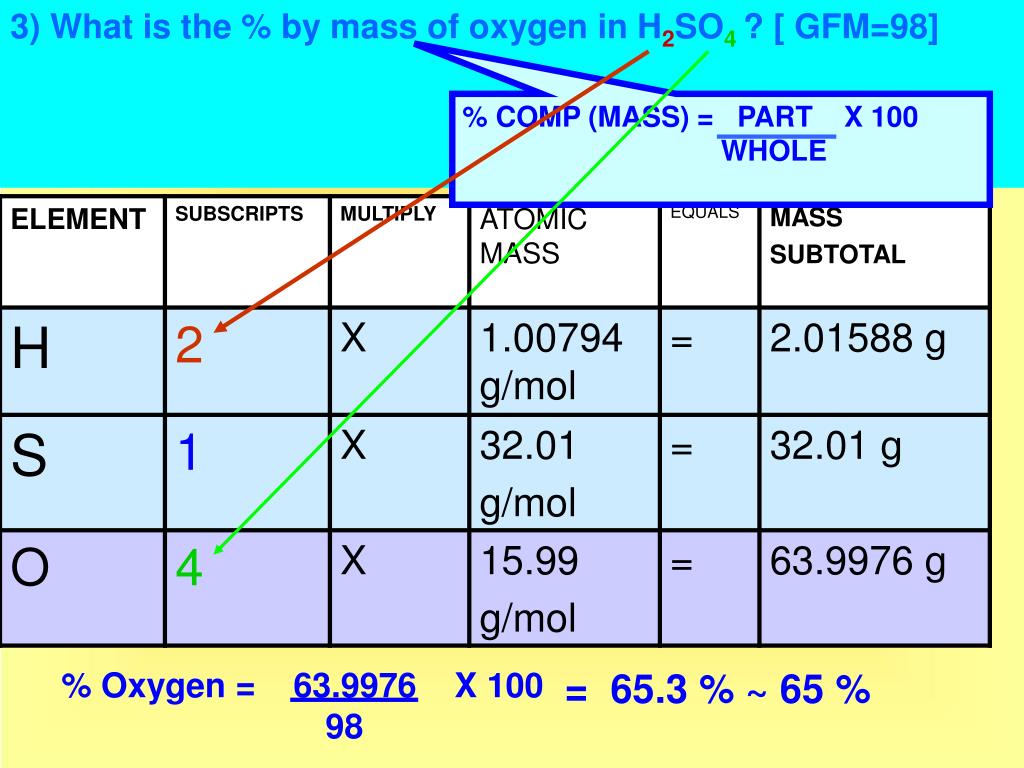Click 'X 100' in the formula box
This screenshot has height=768, width=1024.
(x=881, y=117)
